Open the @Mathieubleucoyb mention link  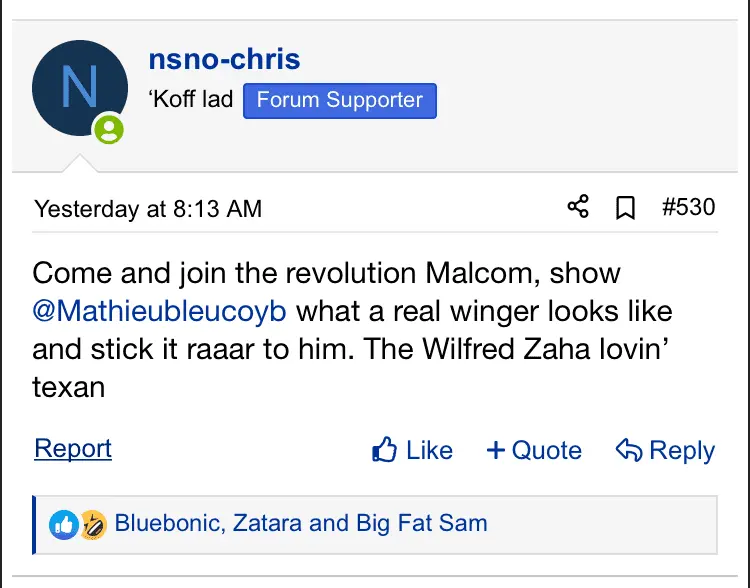tap(160, 310)
